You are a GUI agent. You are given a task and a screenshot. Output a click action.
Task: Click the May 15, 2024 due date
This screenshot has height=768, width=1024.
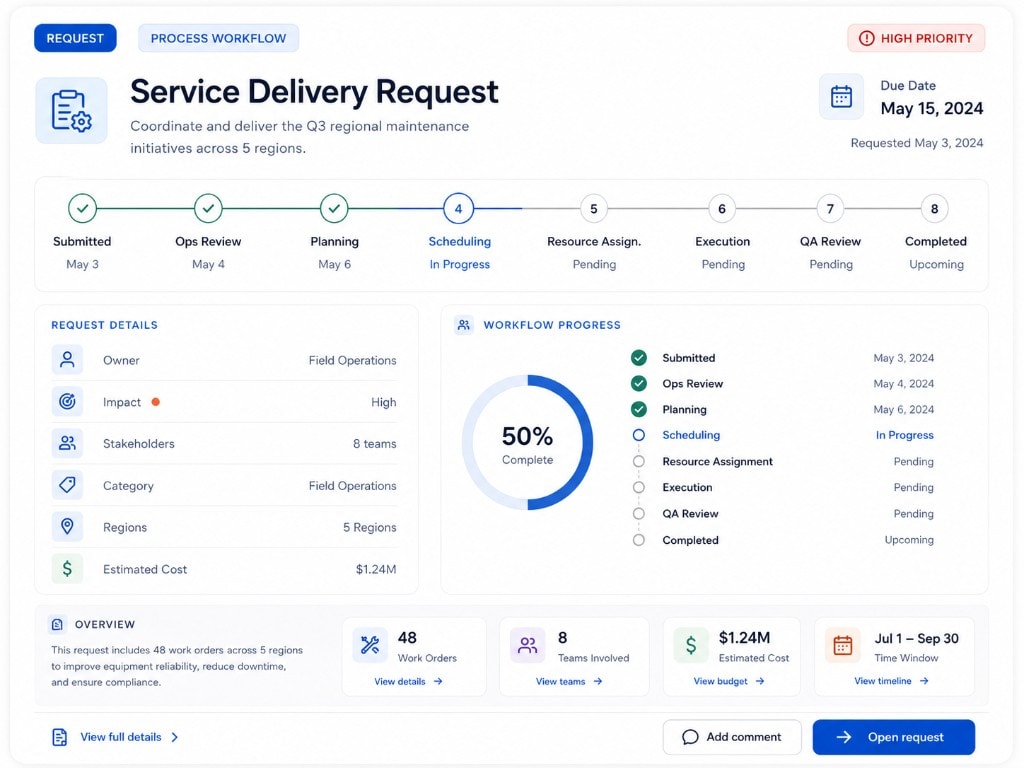[x=932, y=108]
